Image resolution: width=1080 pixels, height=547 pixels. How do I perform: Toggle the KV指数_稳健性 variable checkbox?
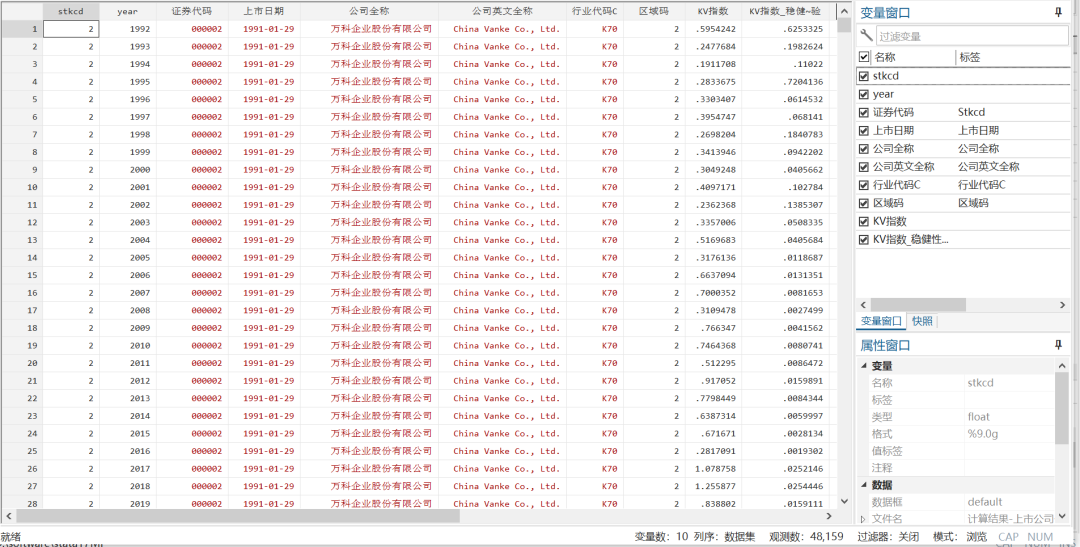(864, 240)
